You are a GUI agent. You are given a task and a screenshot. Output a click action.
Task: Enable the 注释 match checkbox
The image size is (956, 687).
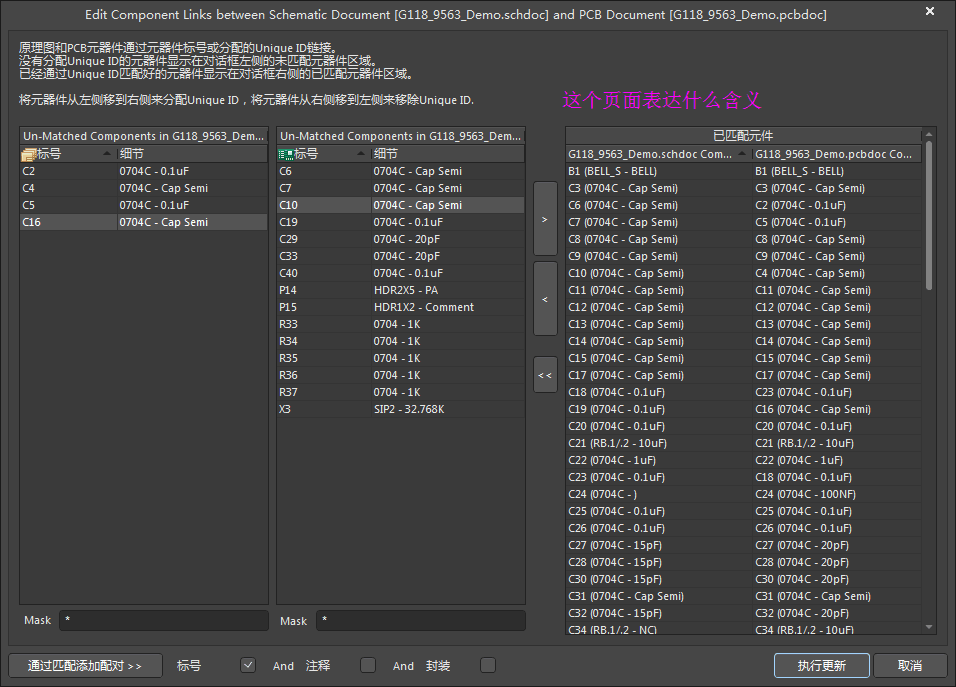pyautogui.click(x=368, y=665)
